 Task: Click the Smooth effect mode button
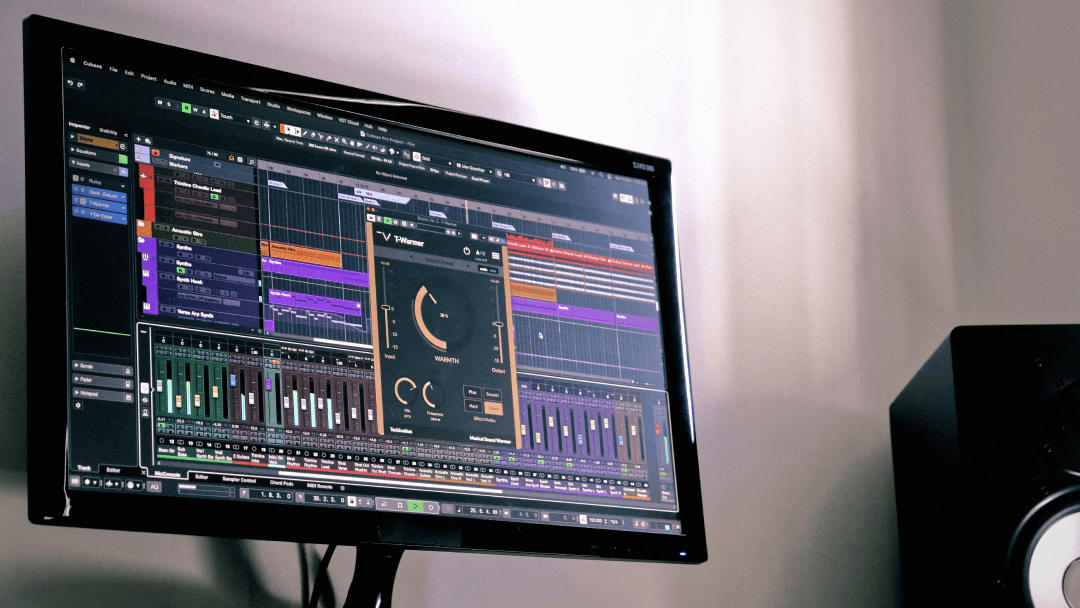pyautogui.click(x=493, y=394)
